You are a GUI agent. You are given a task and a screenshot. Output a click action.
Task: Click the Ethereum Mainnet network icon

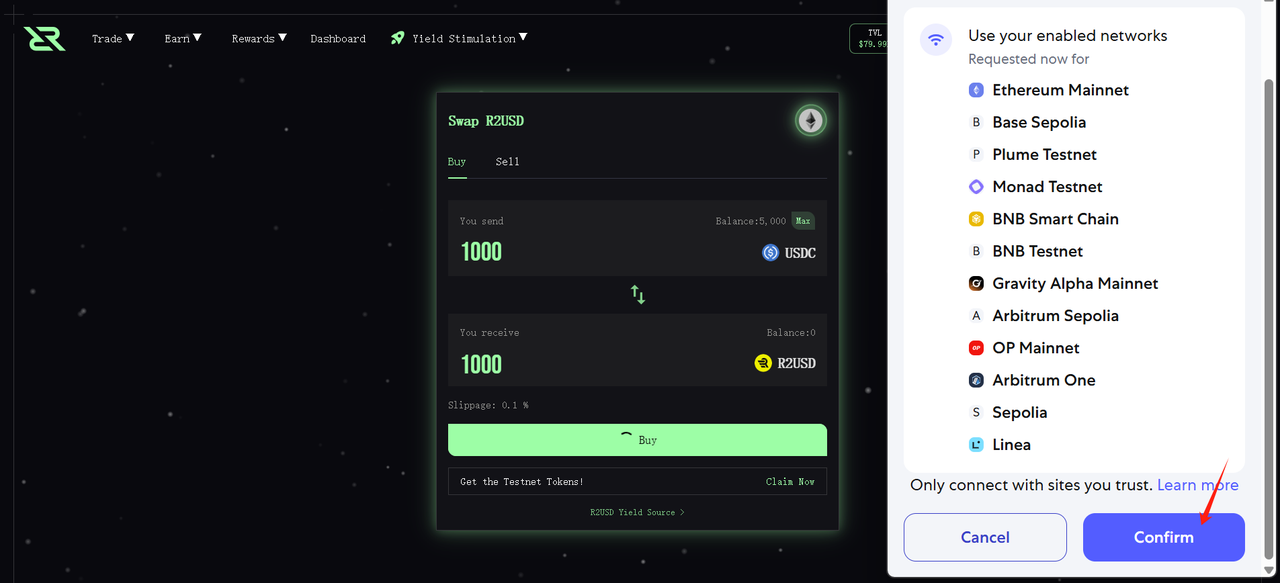[x=976, y=90]
